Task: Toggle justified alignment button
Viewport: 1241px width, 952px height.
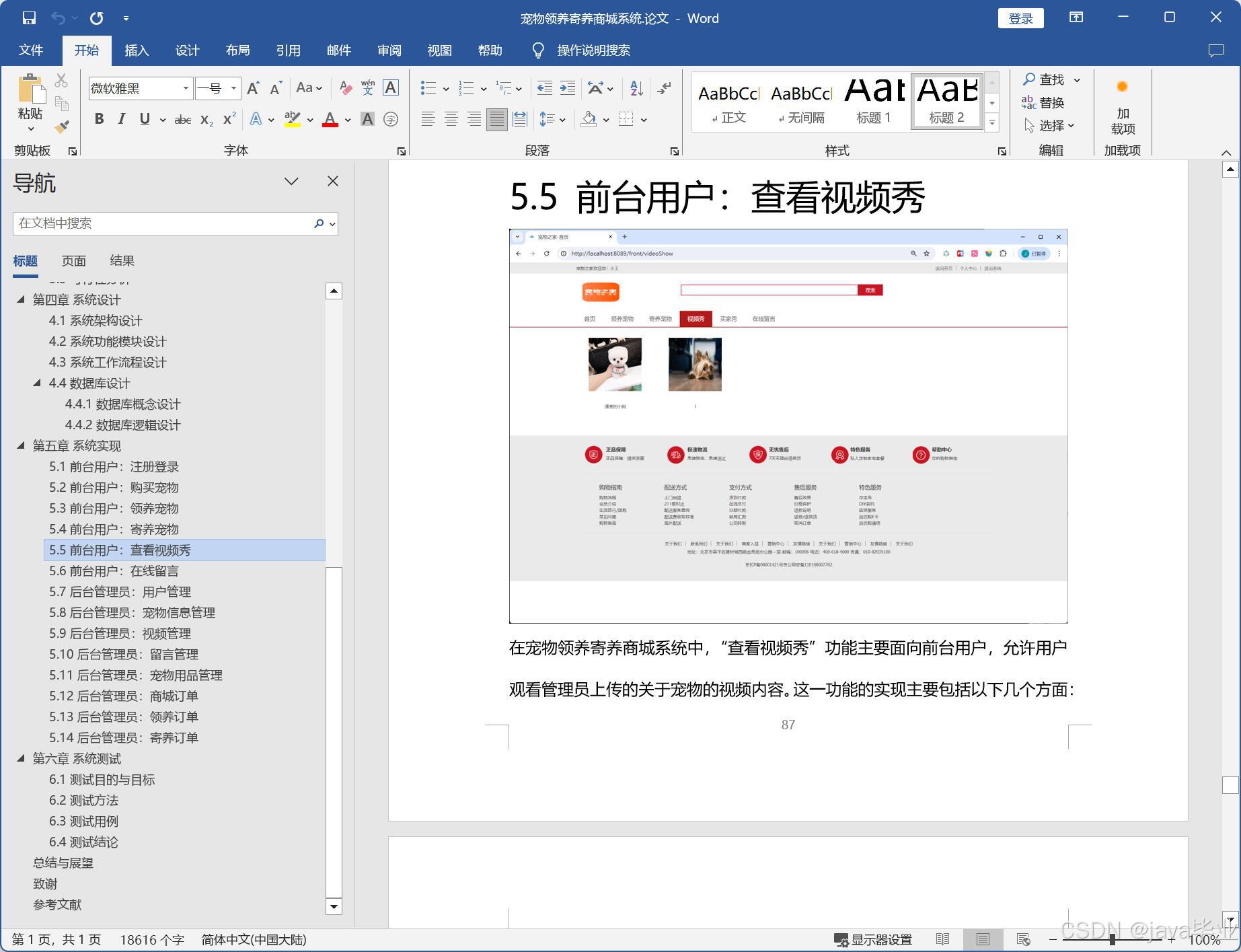Action: click(x=496, y=119)
